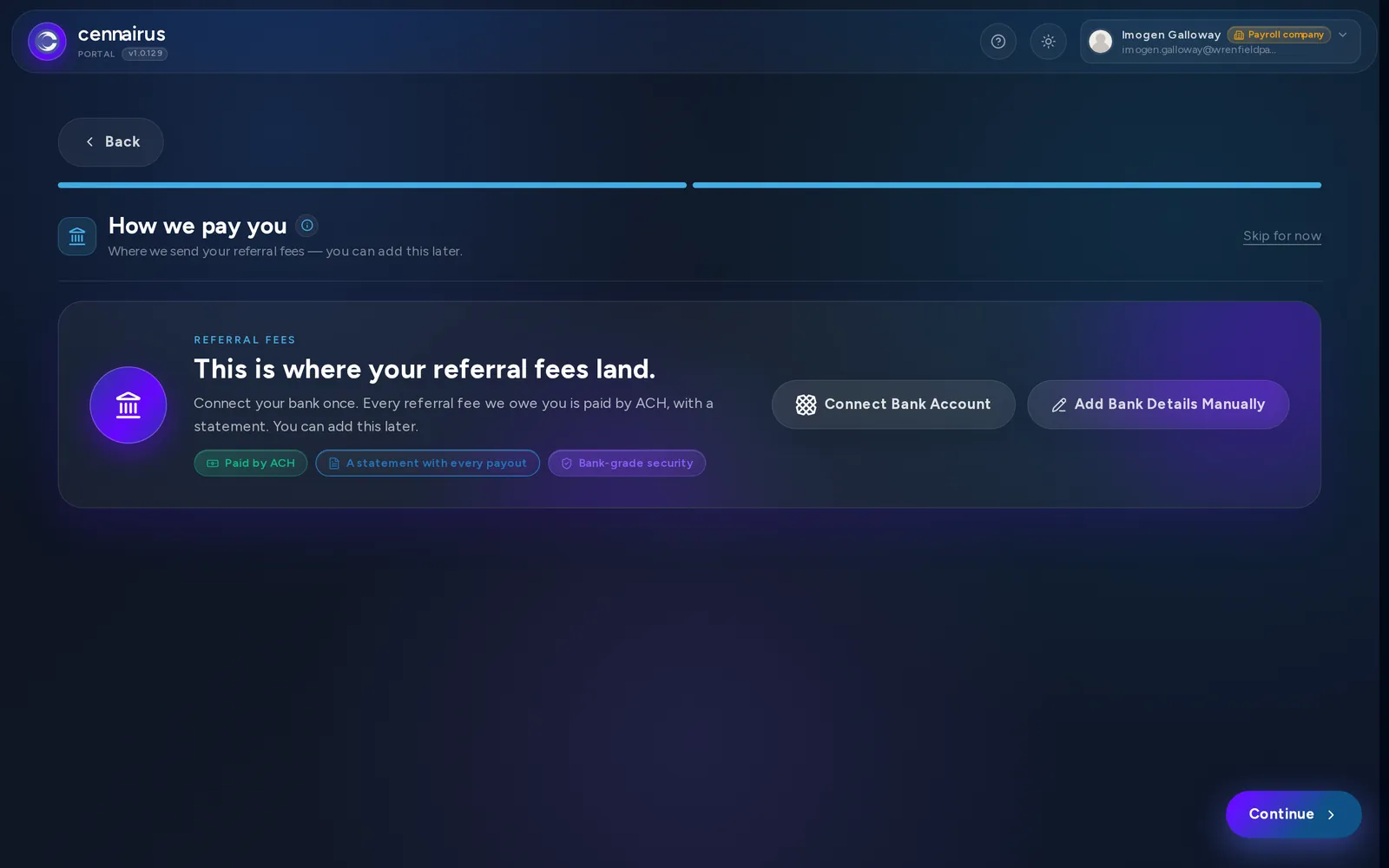Click the bank icon next to the heading
Image resolution: width=1389 pixels, height=868 pixels.
(x=77, y=236)
